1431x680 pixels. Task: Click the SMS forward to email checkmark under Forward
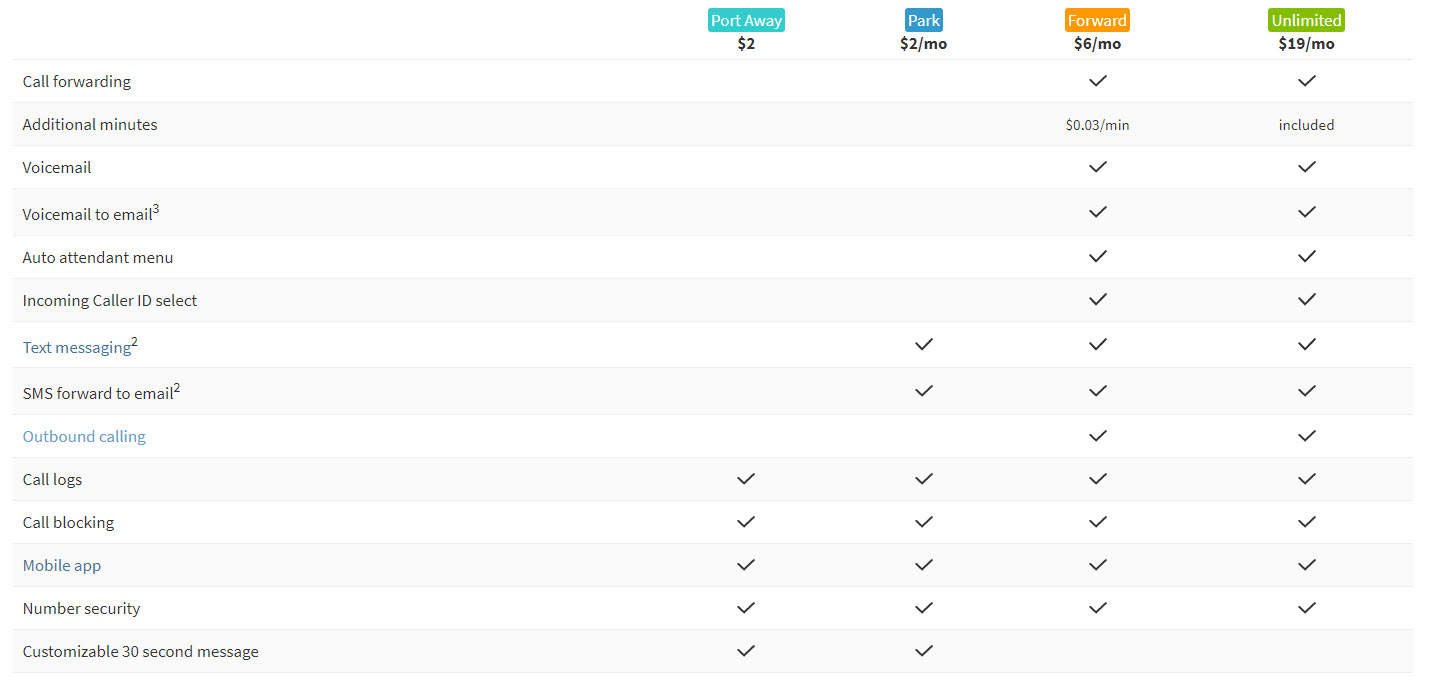(x=1097, y=390)
